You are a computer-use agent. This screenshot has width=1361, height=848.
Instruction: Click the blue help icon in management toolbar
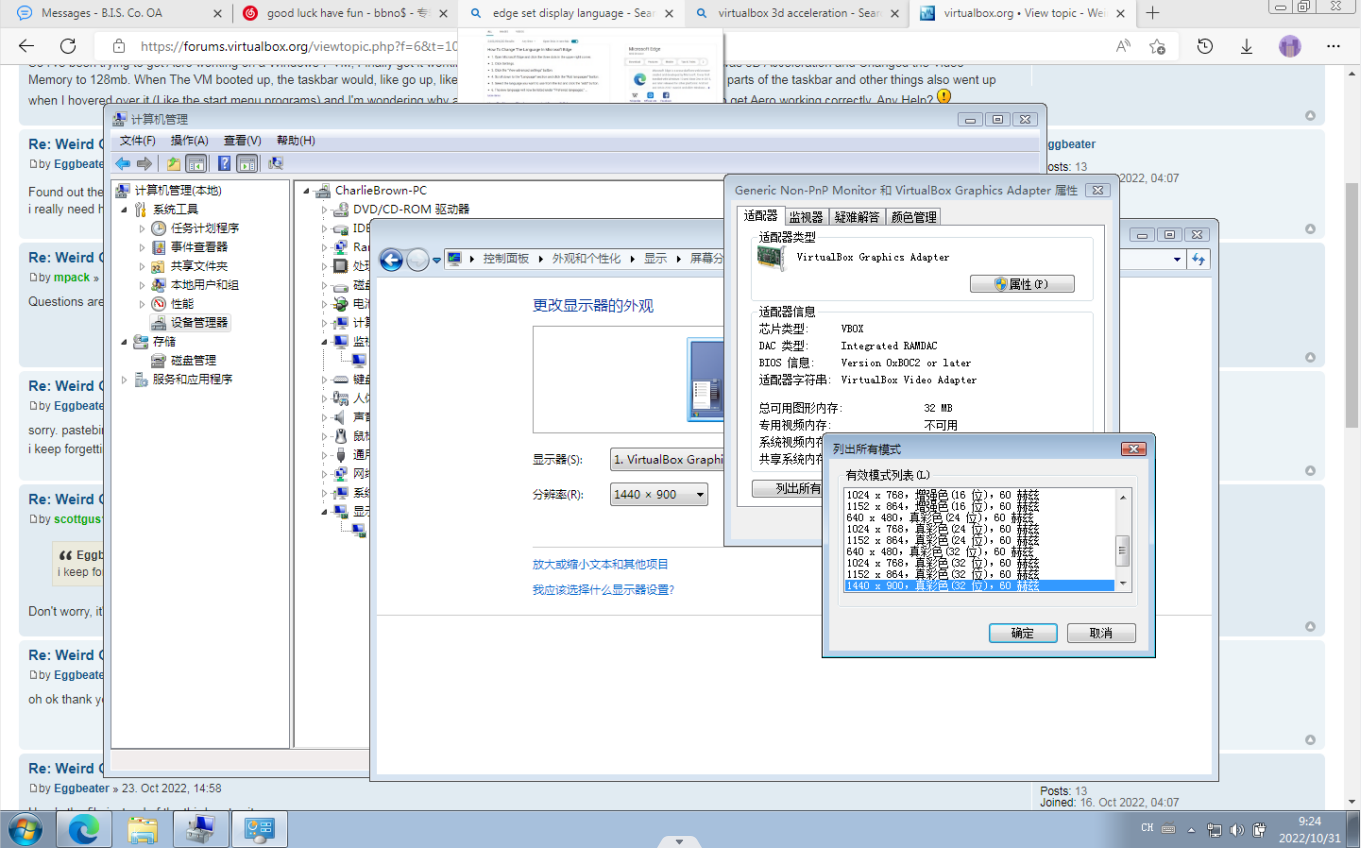(225, 163)
